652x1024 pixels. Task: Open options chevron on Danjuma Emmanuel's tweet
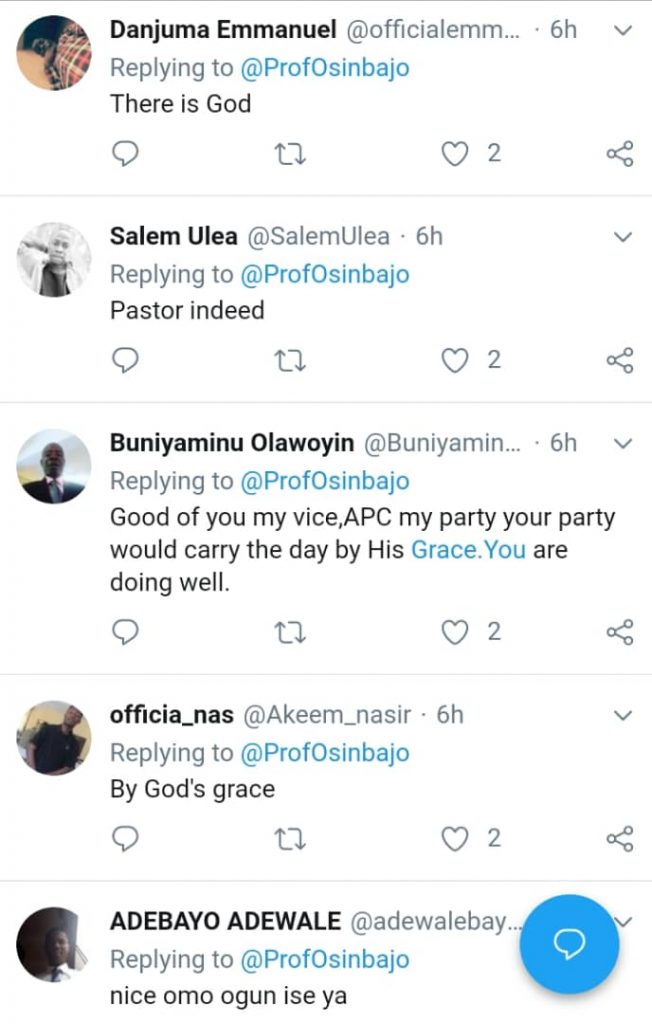coord(623,31)
